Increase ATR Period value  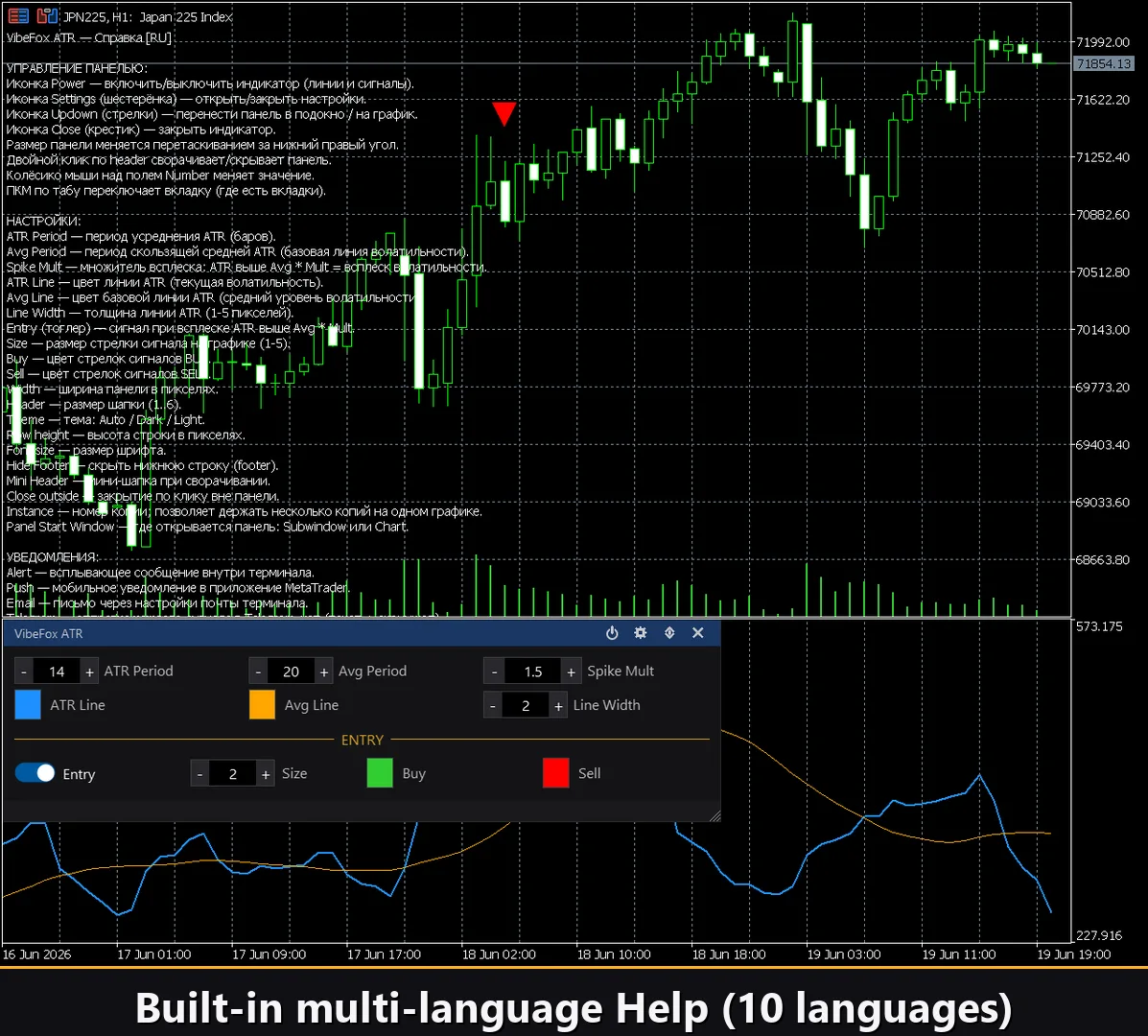click(x=89, y=671)
